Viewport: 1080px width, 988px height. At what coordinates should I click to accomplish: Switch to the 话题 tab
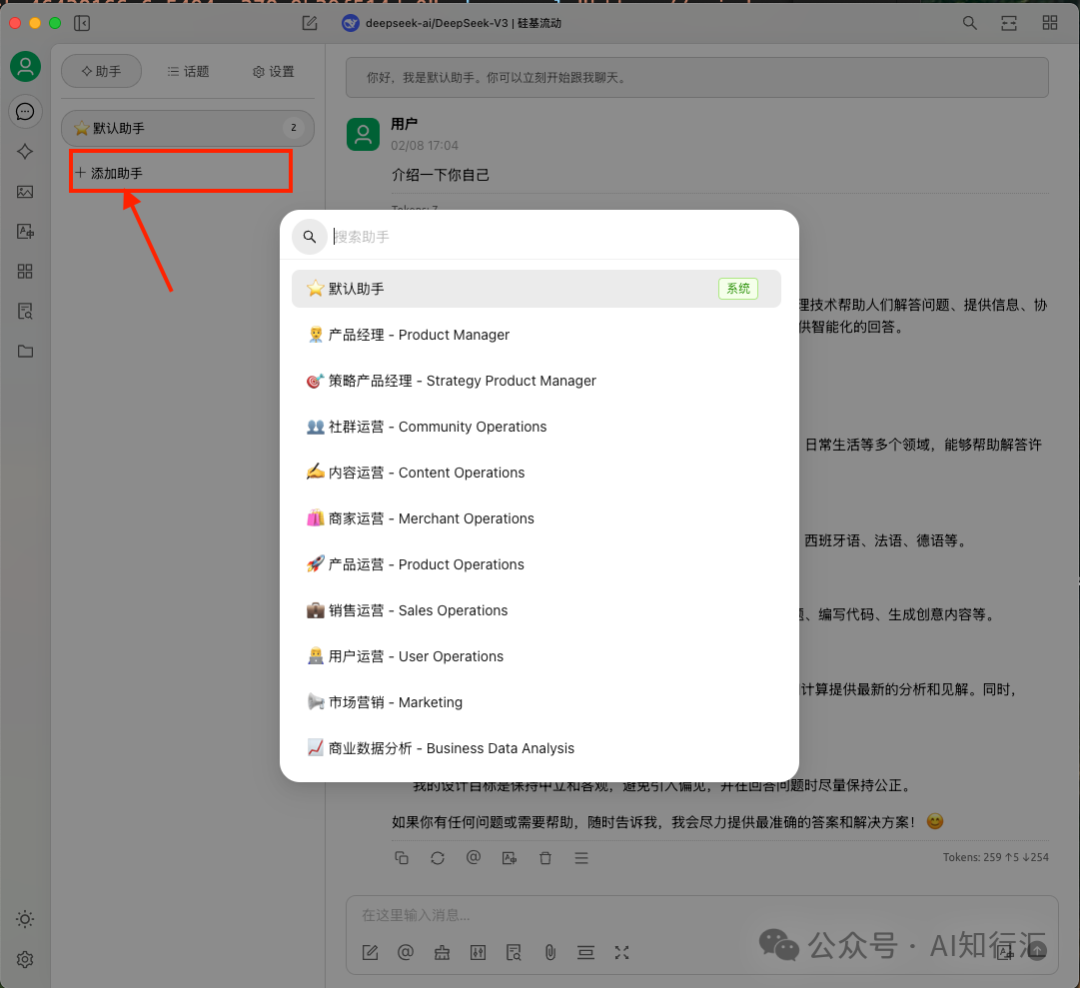tap(188, 72)
